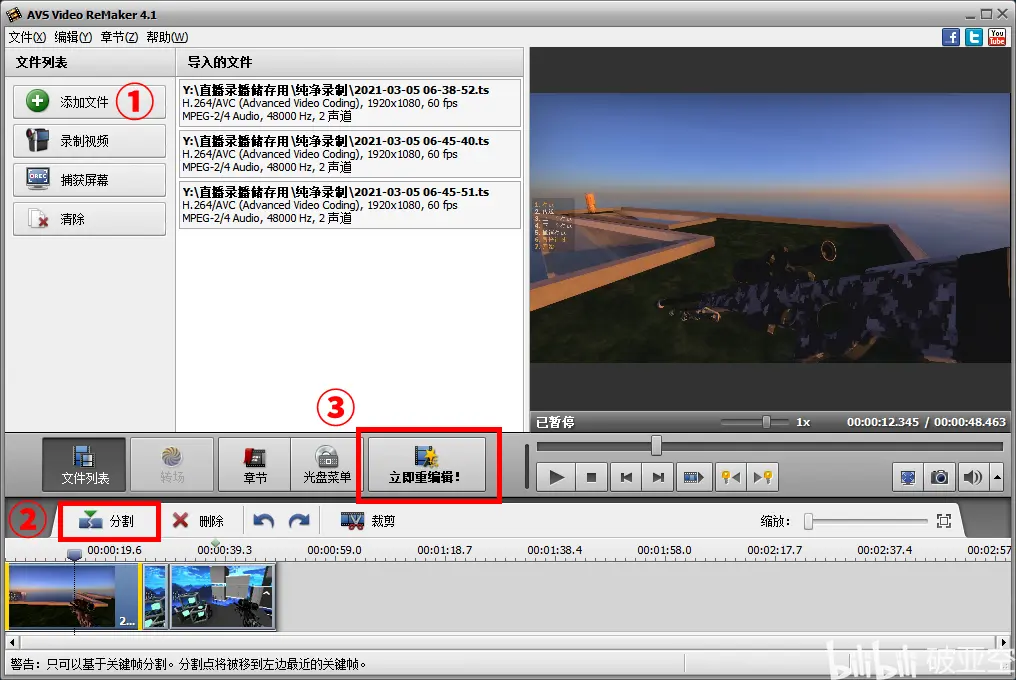Click the 分割 (Split) tool
The image size is (1016, 680).
click(108, 521)
